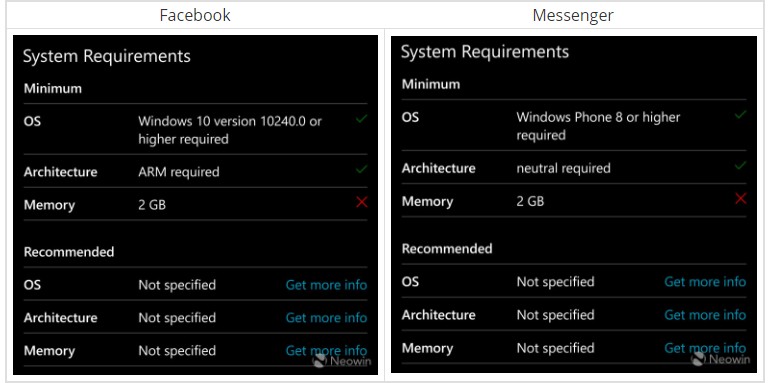The width and height of the screenshot is (770, 383).
Task: Click 'Not specified' for Facebook recommended Memory
Action: 177,351
